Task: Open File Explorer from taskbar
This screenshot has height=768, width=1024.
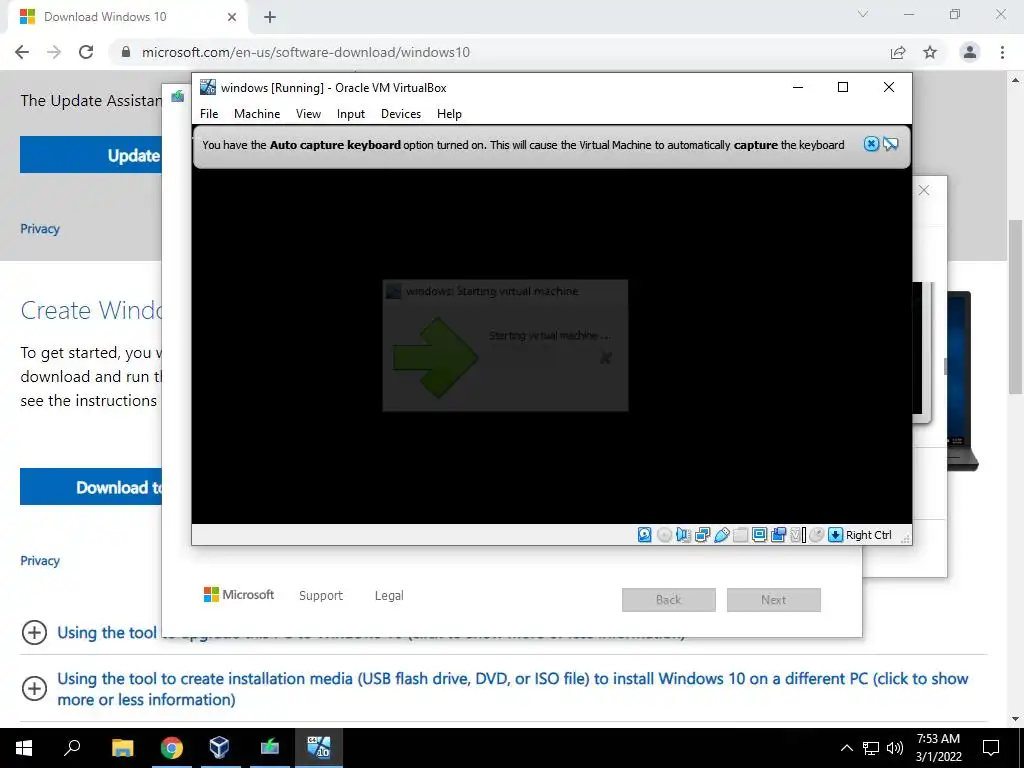Action: [122, 748]
